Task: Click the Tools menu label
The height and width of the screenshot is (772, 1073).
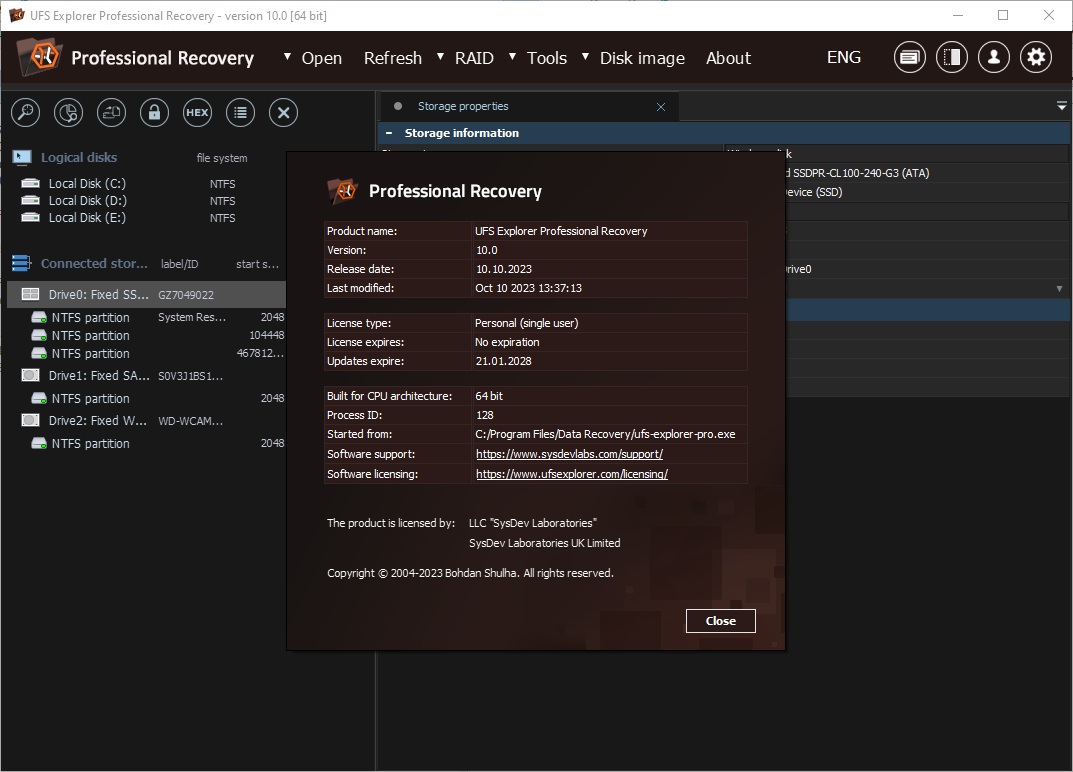Action: (x=547, y=58)
